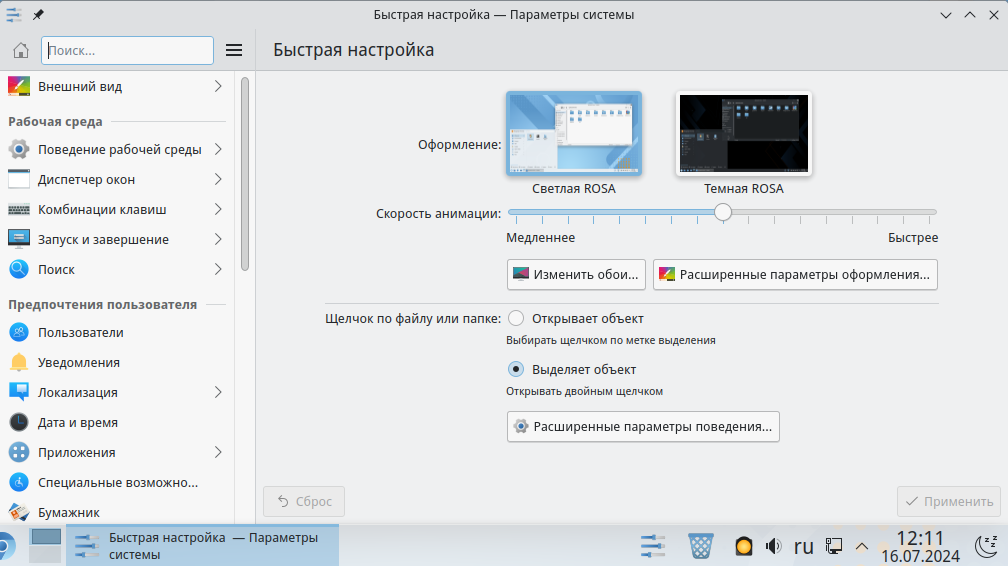1008x566 pixels.
Task: Click the Дата и время clock icon
Action: [x=19, y=422]
